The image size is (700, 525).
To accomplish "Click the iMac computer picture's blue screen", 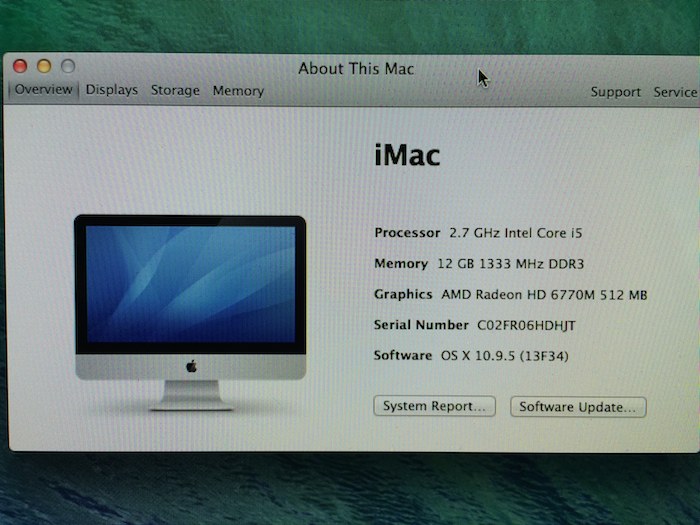I will click(x=190, y=284).
